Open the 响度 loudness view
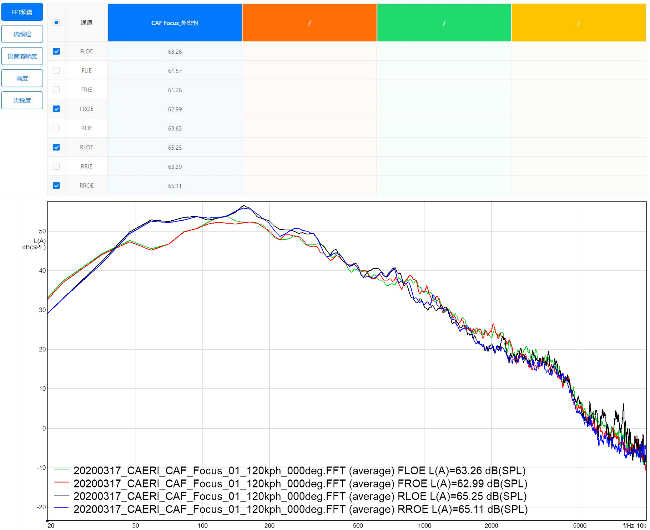650x530 pixels. pyautogui.click(x=22, y=78)
